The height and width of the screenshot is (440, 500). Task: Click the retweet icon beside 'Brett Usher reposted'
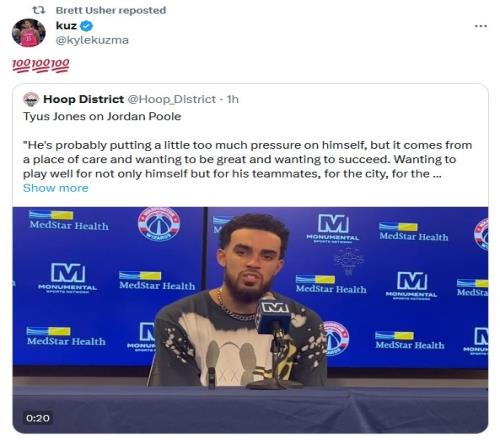click(39, 10)
